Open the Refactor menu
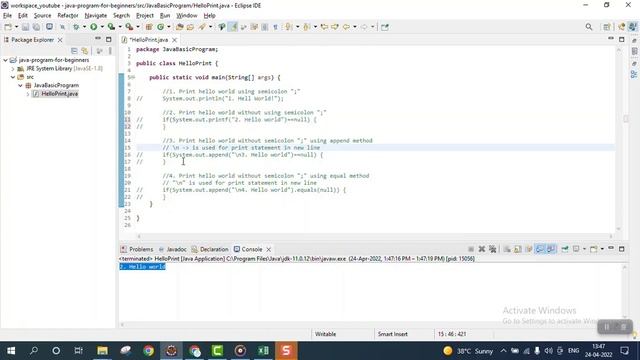The height and width of the screenshot is (360, 640). [x=68, y=16]
